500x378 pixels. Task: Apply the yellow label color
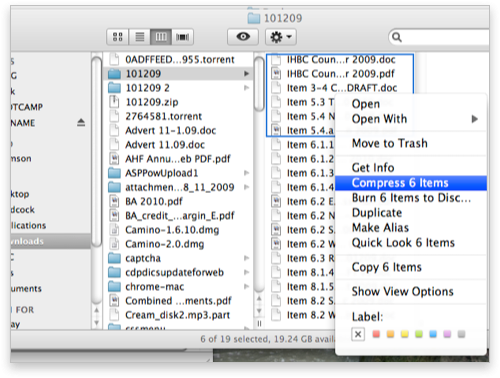pyautogui.click(x=405, y=334)
